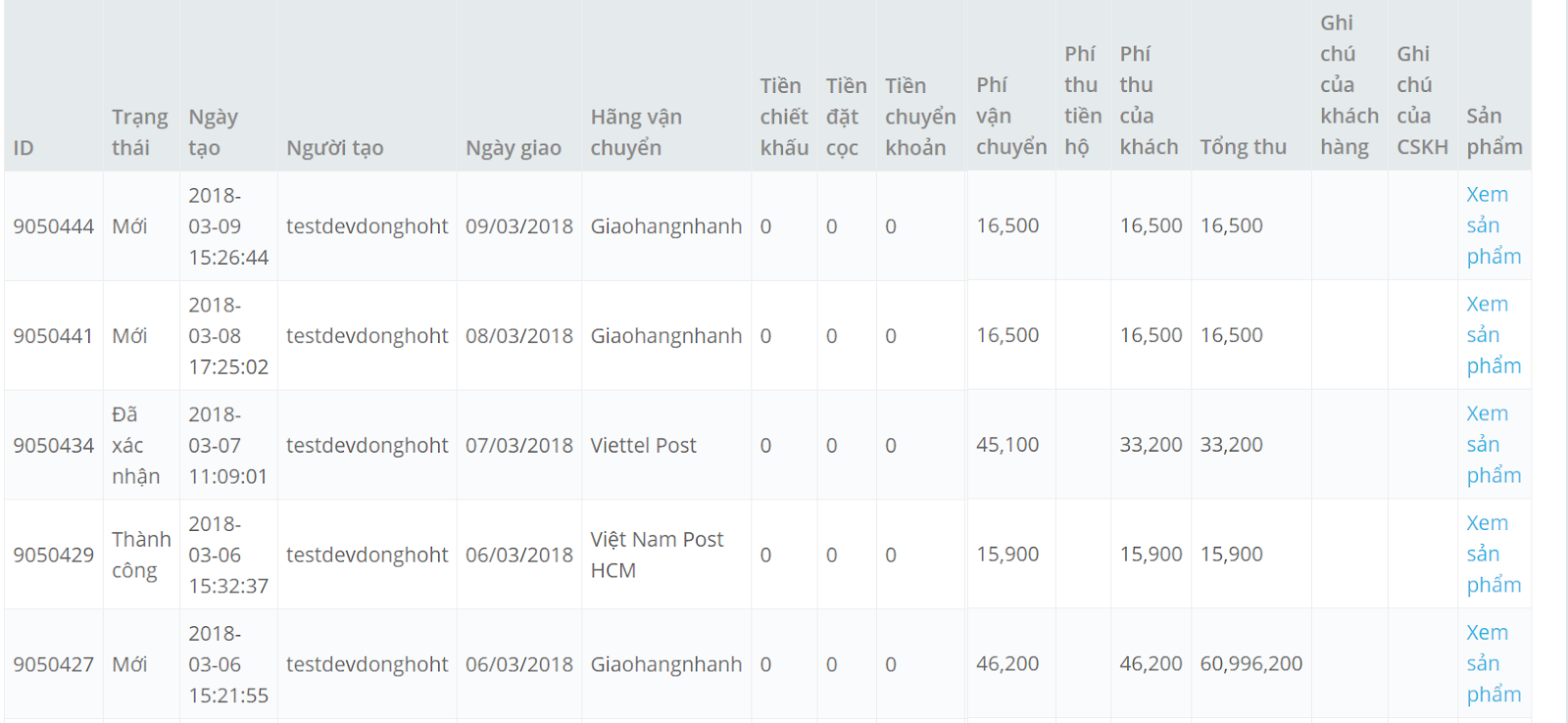
Task: Open Xem sản phẩm link for order 9050434
Action: click(x=1494, y=445)
